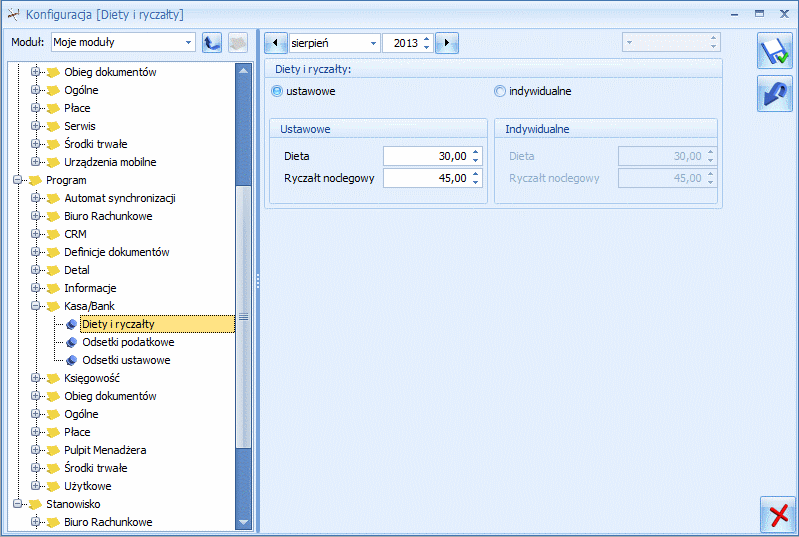Click the Księgowość folder icon
The height and width of the screenshot is (537, 799).
(53, 378)
